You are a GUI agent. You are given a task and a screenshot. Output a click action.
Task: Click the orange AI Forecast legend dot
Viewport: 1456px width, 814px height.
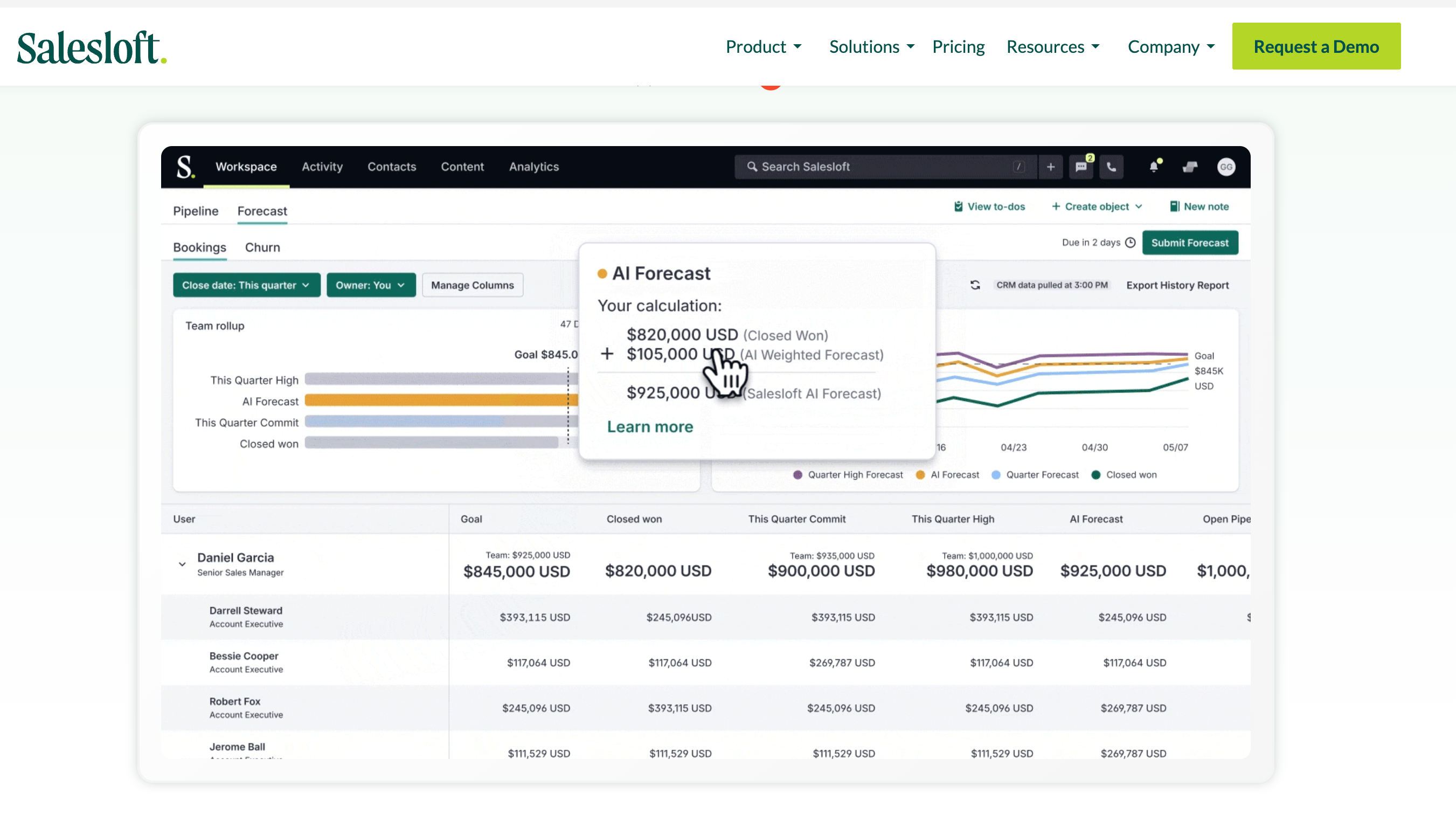pos(920,475)
